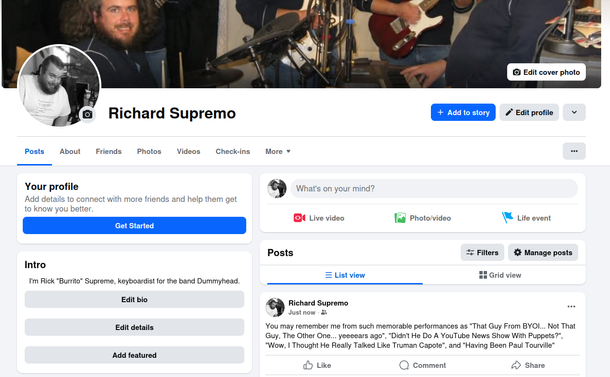Image resolution: width=610 pixels, height=377 pixels.
Task: Comment on the latest post
Action: (422, 365)
